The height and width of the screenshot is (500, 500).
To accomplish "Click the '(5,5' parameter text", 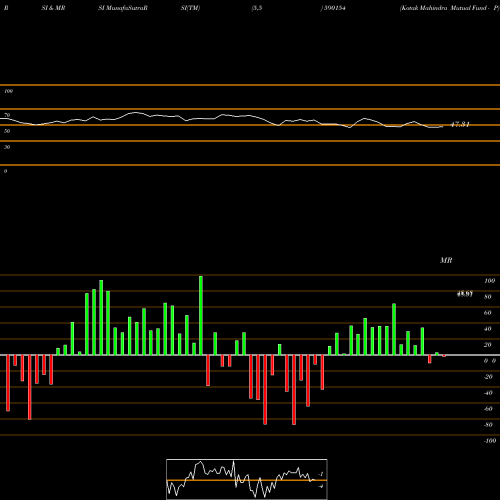I will coord(256,8).
